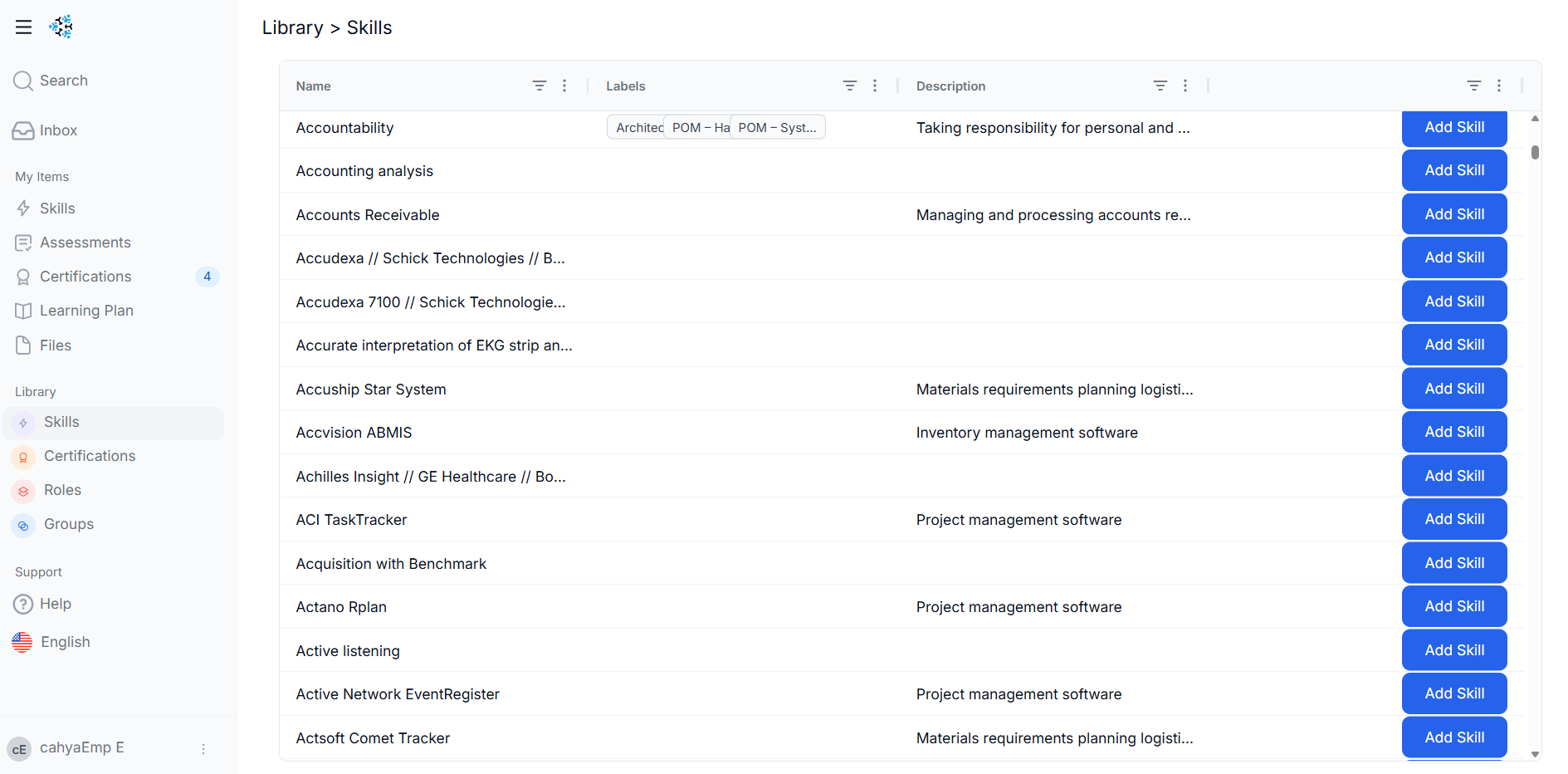This screenshot has height=774, width=1568.
Task: Add Skill for Accounting analysis
Action: click(1454, 170)
